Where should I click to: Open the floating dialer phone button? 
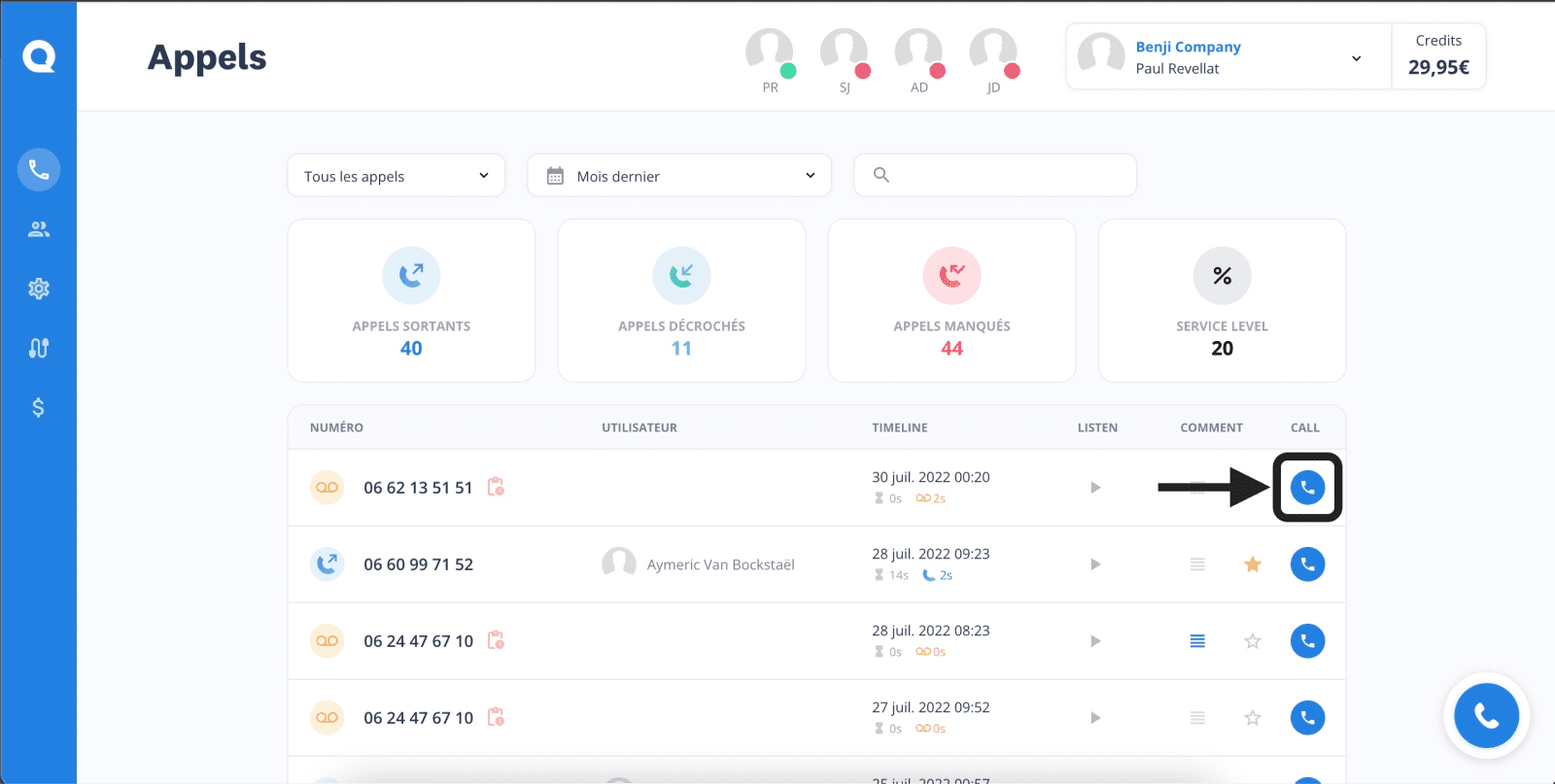click(x=1486, y=716)
